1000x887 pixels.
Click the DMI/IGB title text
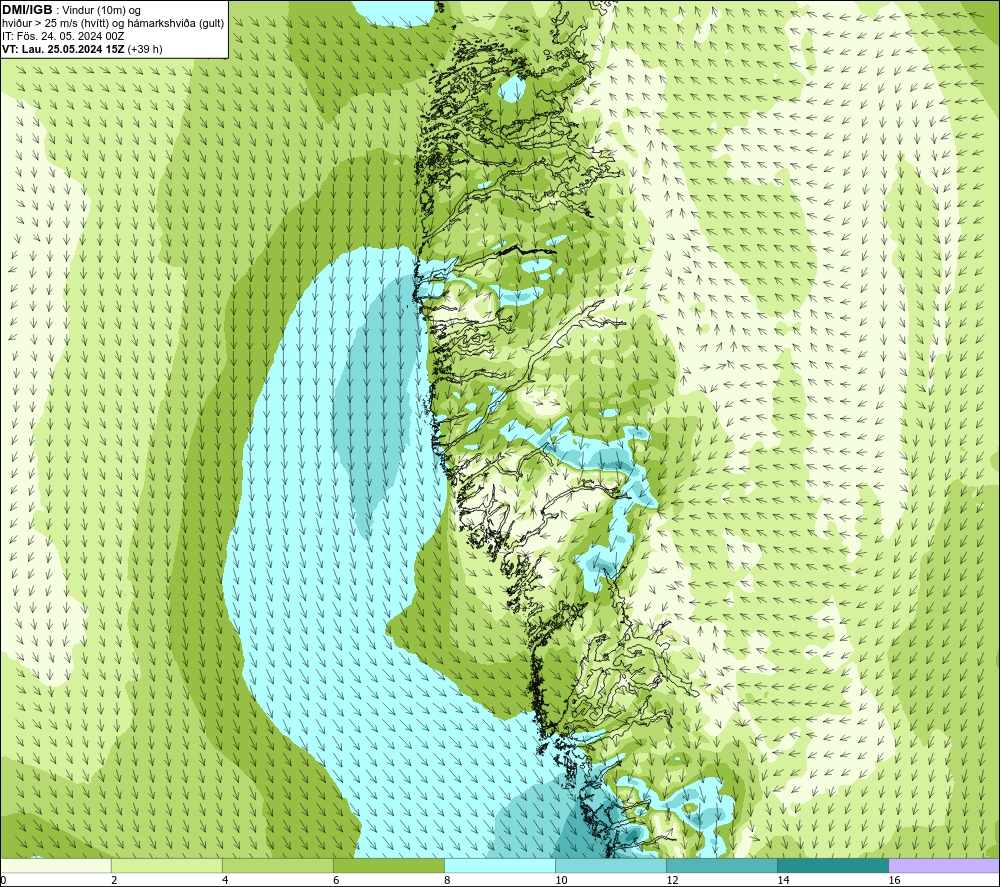pos(27,10)
